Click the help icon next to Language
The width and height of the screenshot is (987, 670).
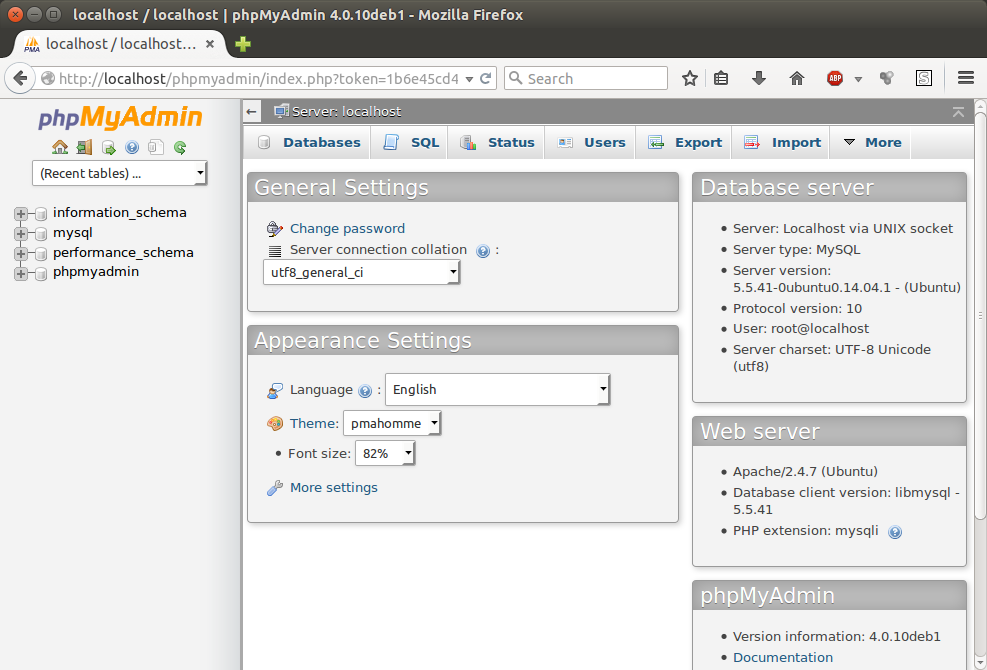365,391
